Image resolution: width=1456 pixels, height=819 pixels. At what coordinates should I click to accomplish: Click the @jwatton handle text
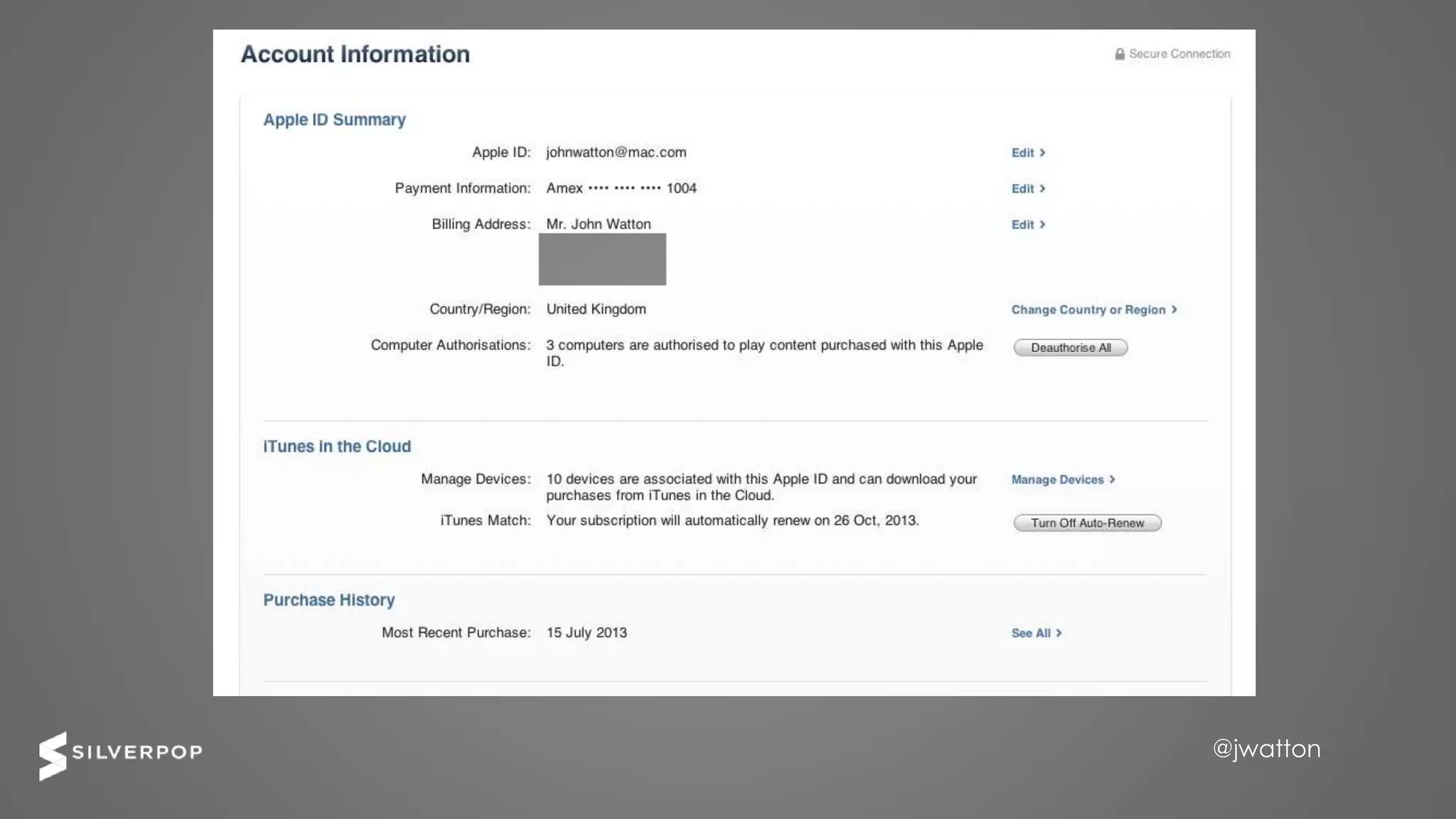[x=1266, y=749]
